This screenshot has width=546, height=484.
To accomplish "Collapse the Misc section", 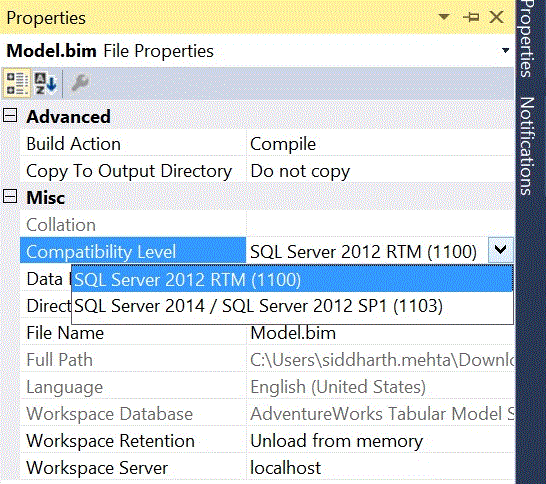I will [x=10, y=196].
